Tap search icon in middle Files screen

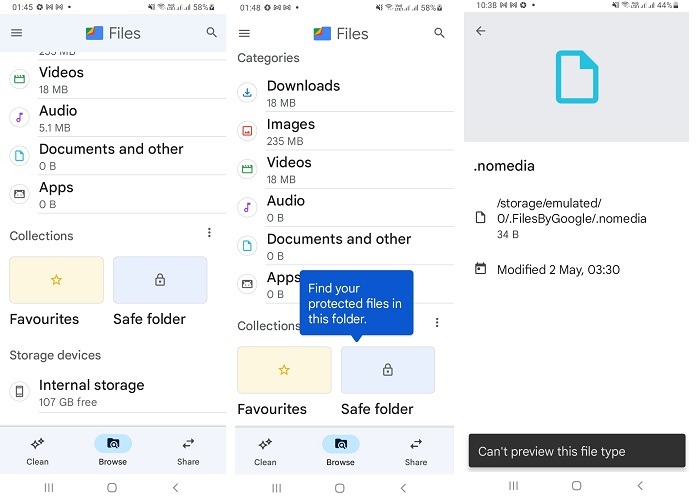tap(439, 33)
